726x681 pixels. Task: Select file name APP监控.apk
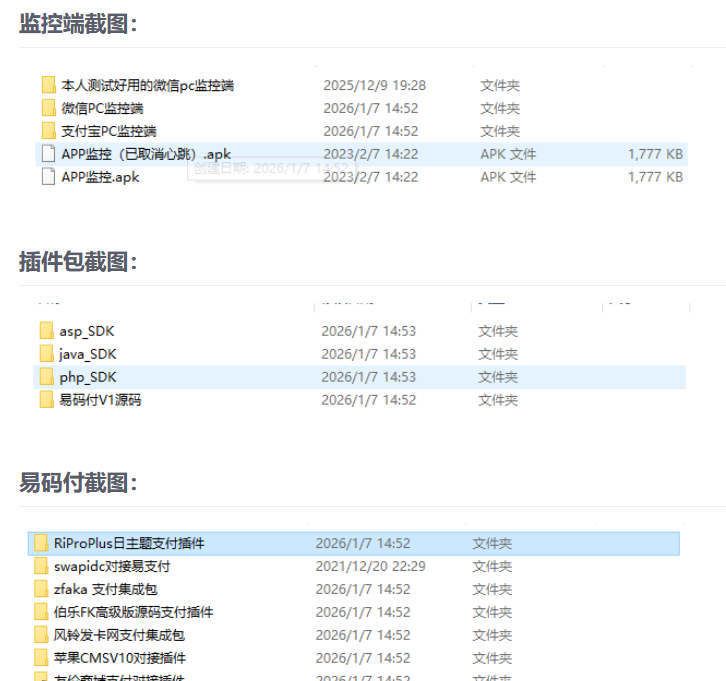[x=100, y=177]
